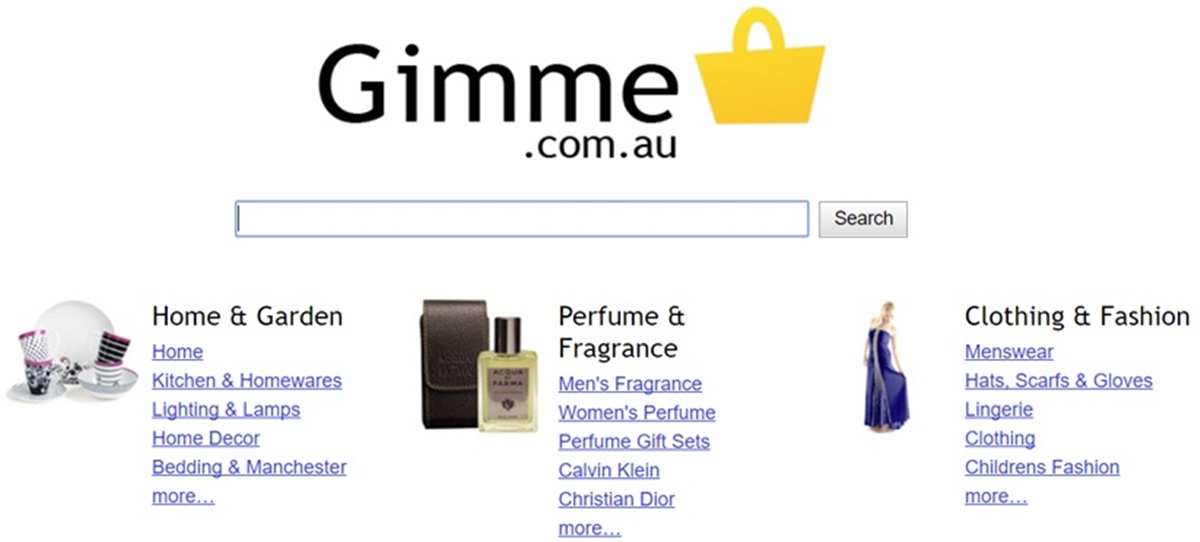Click the Acqua di Parma perfume image
This screenshot has width=1200, height=542.
pos(479,365)
